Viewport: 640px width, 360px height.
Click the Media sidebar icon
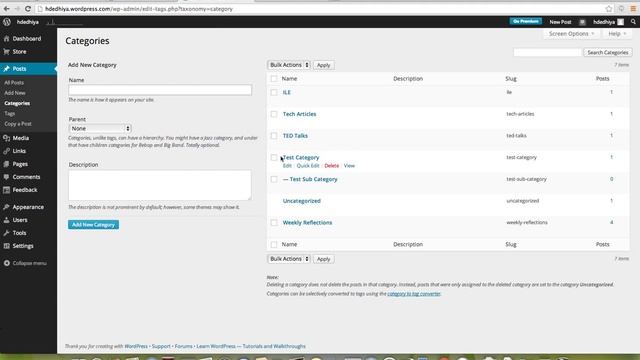7,138
